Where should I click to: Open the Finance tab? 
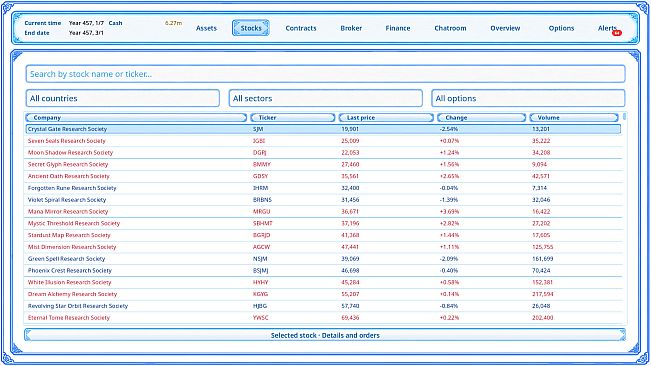point(397,28)
